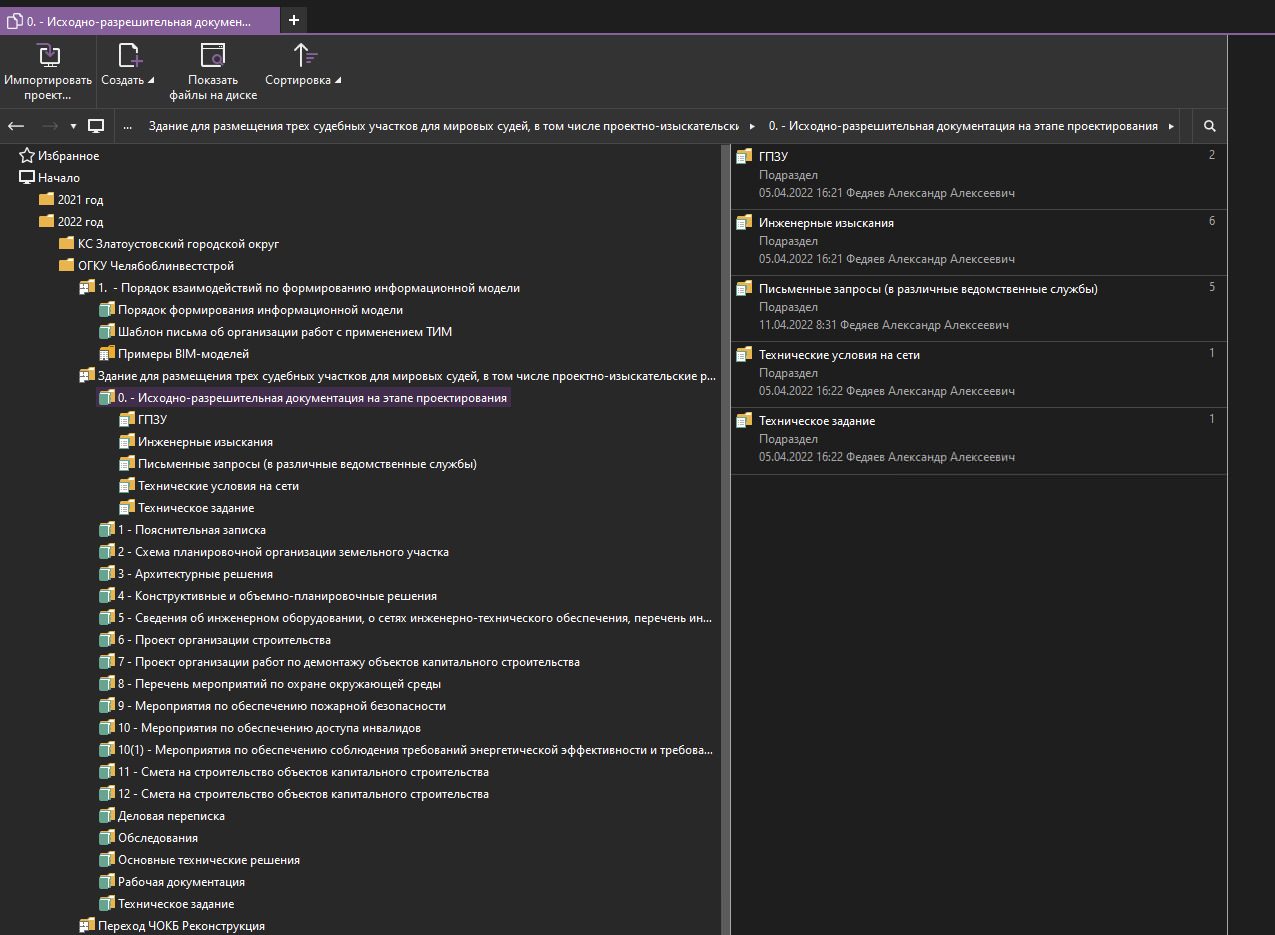Viewport: 1275px width, 935px height.
Task: Click icon of 11 - Смета на строительство
Action: (107, 772)
